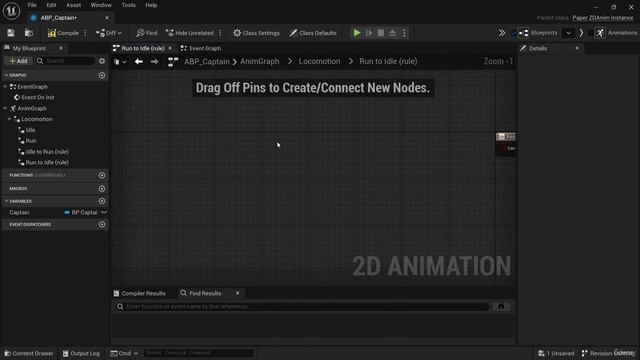640x360 pixels.
Task: Select Idle to Run (rule) item
Action: point(43,152)
